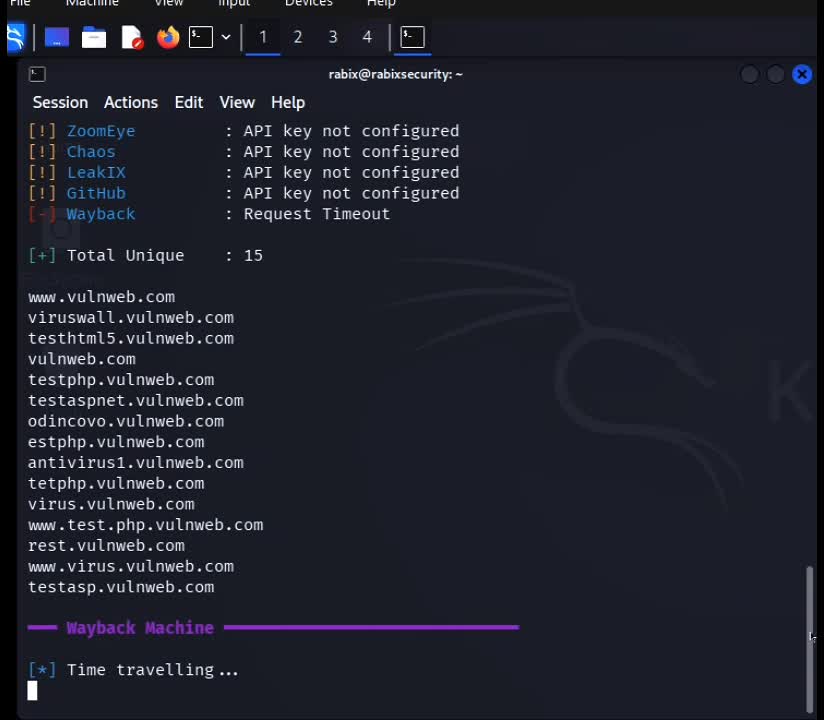824x720 pixels.
Task: Click testasp.vulnweb.com subdomain
Action: click(x=121, y=587)
